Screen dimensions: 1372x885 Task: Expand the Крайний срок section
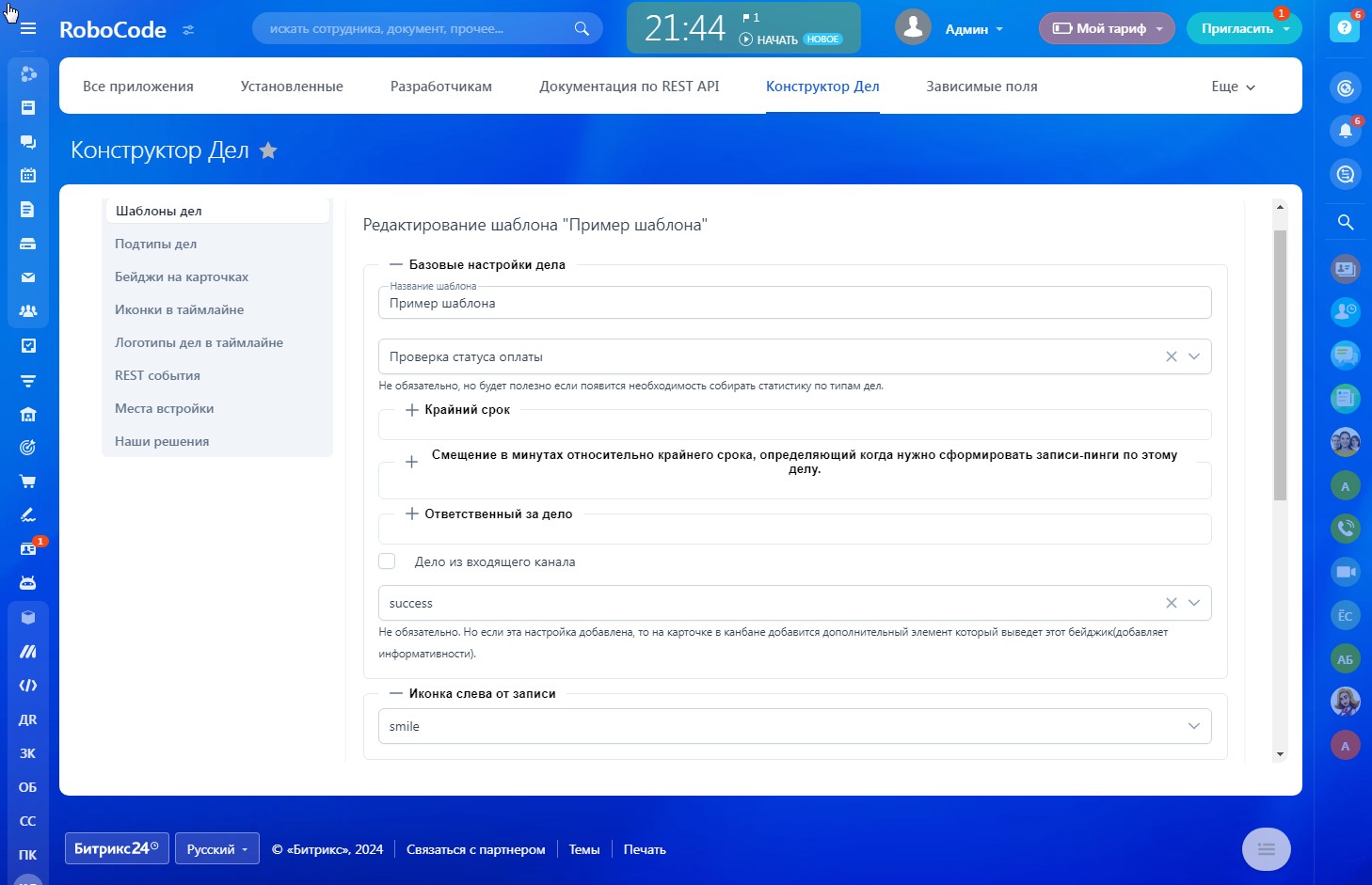411,410
